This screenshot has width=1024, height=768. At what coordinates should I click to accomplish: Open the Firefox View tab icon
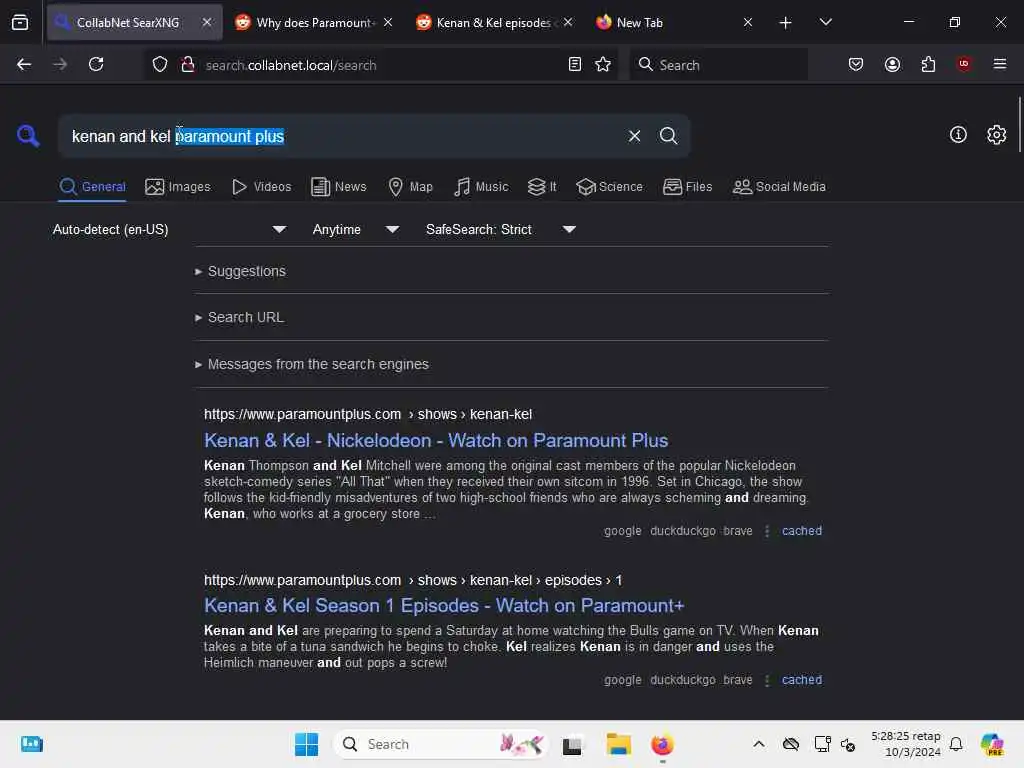tap(20, 22)
